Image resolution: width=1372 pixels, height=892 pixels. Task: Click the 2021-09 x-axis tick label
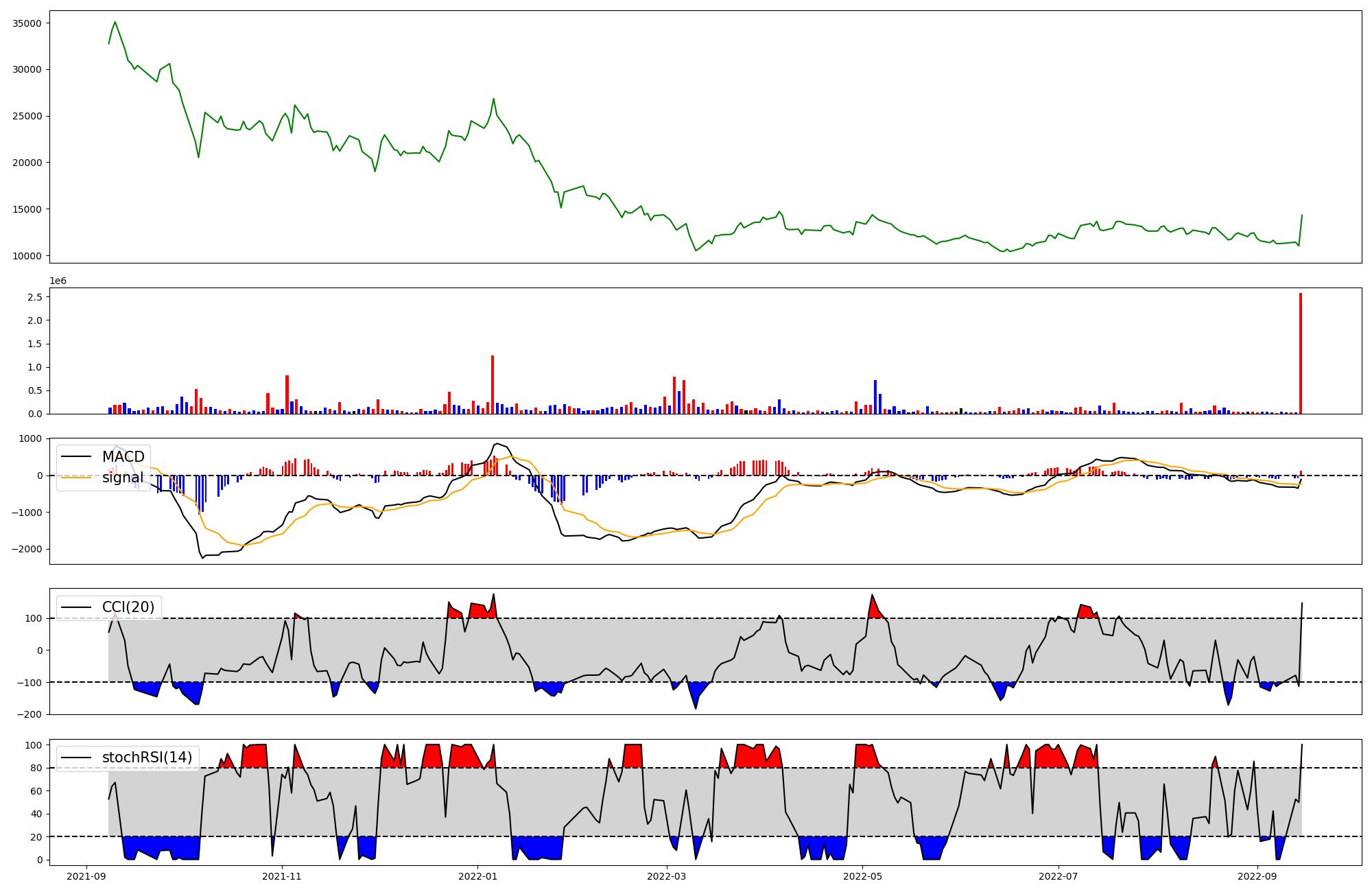pyautogui.click(x=86, y=876)
